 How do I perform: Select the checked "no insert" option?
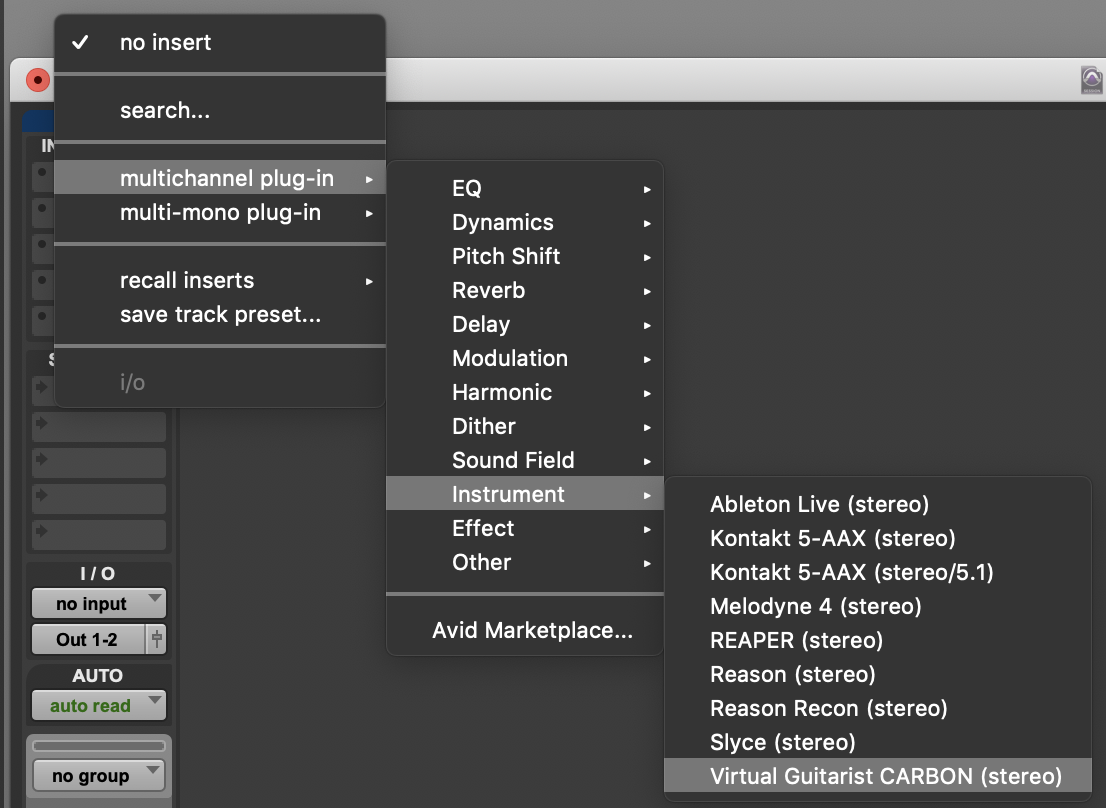coord(219,42)
